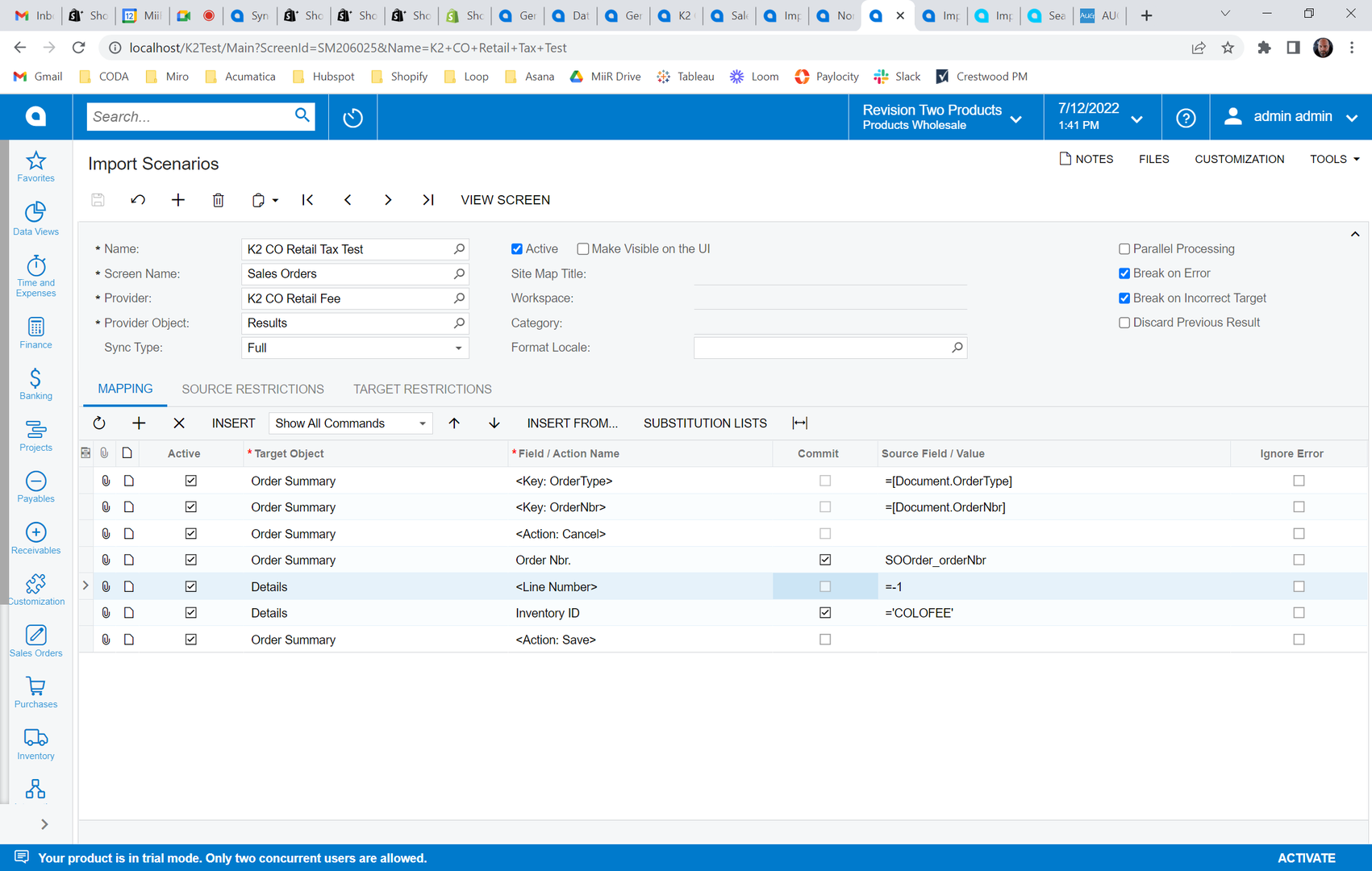
Task: Click the VIEW SCREEN button
Action: [x=505, y=200]
